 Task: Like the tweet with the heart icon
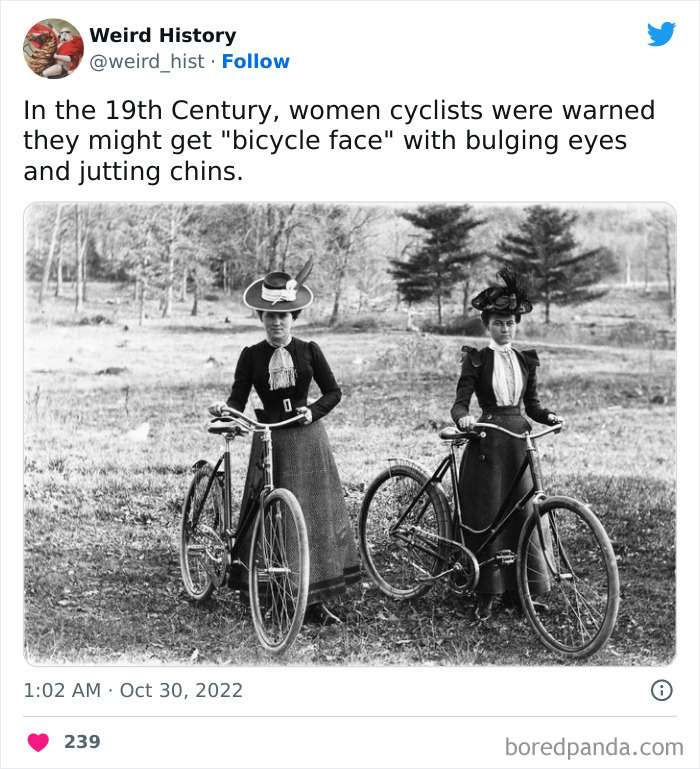click(x=38, y=742)
